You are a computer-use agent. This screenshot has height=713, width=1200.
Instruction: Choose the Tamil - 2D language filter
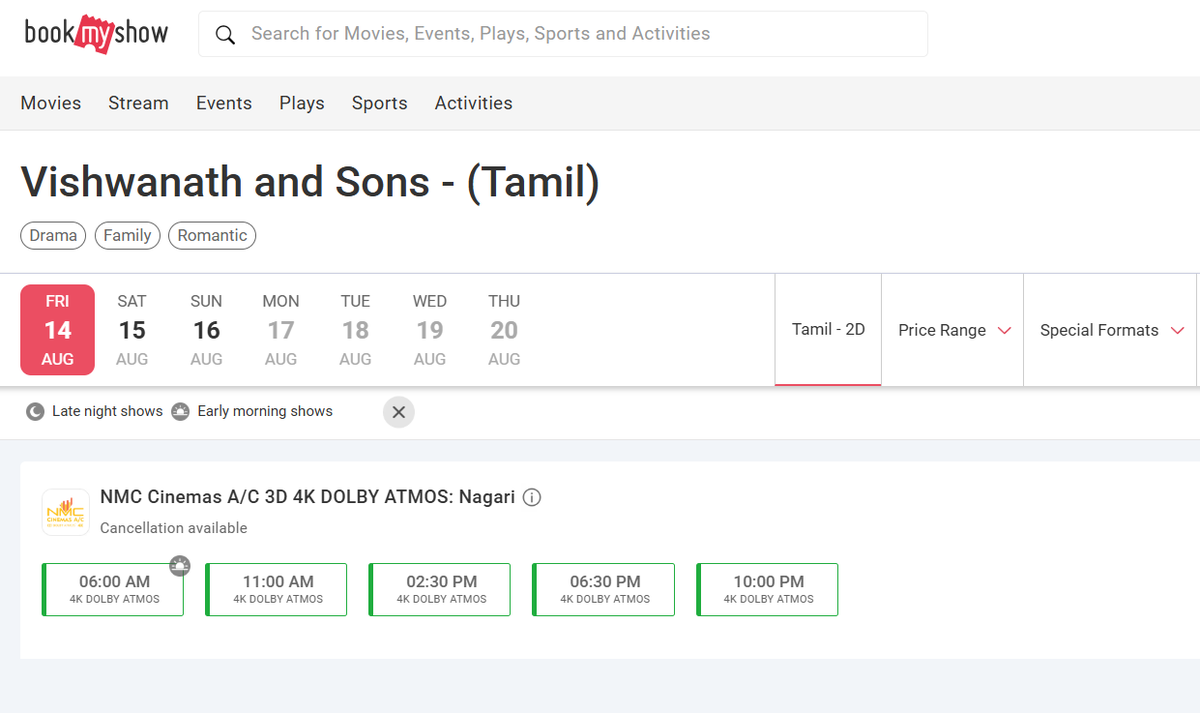(828, 330)
